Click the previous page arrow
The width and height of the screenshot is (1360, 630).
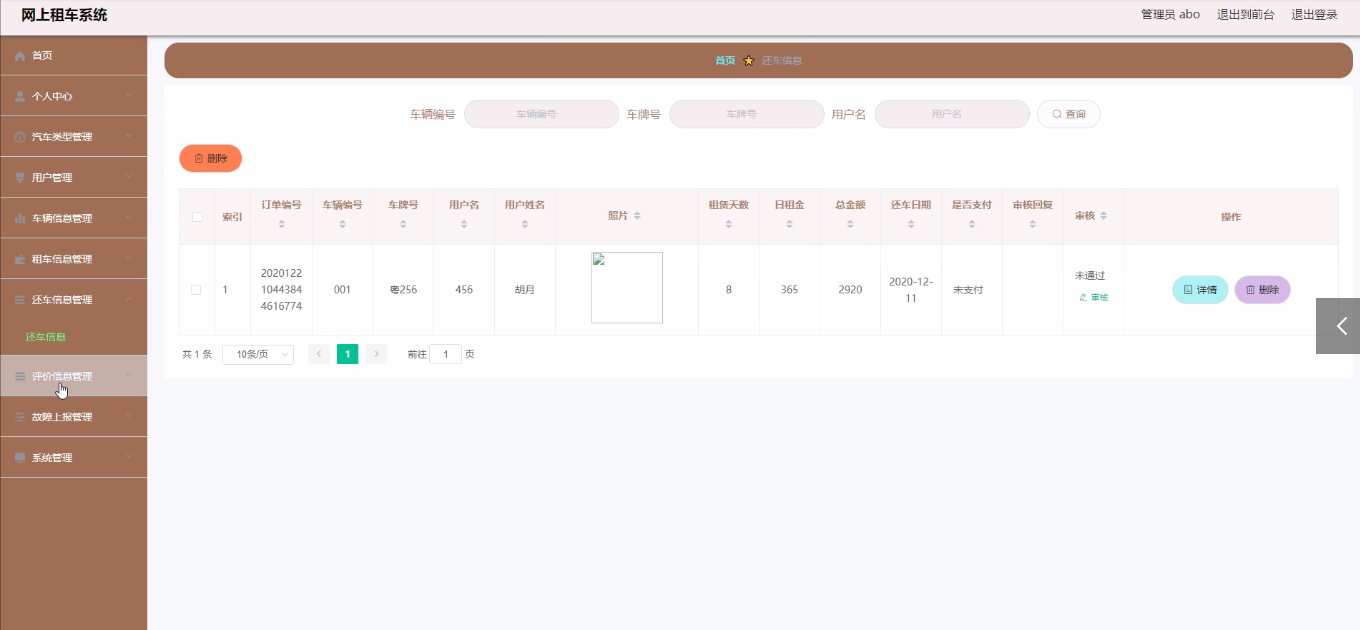click(319, 354)
